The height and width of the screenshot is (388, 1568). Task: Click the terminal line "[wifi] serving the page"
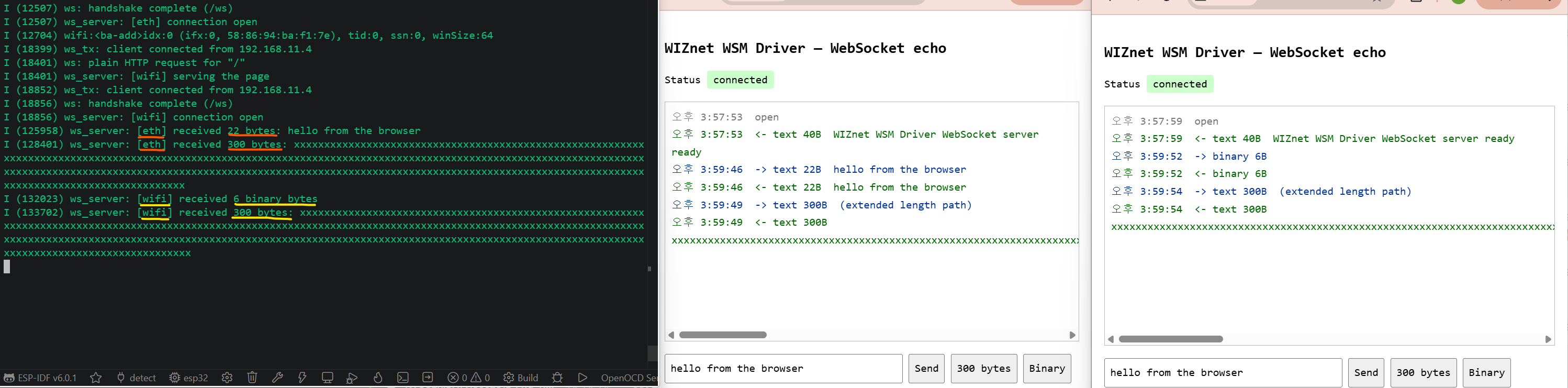point(137,77)
